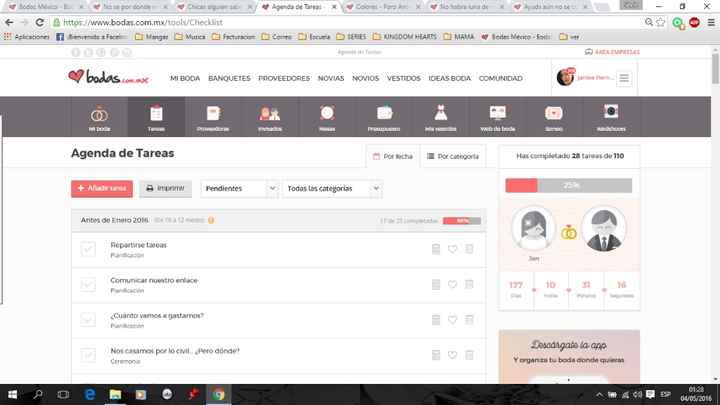
Task: Click the red AdBlock extension icon
Action: (x=694, y=22)
